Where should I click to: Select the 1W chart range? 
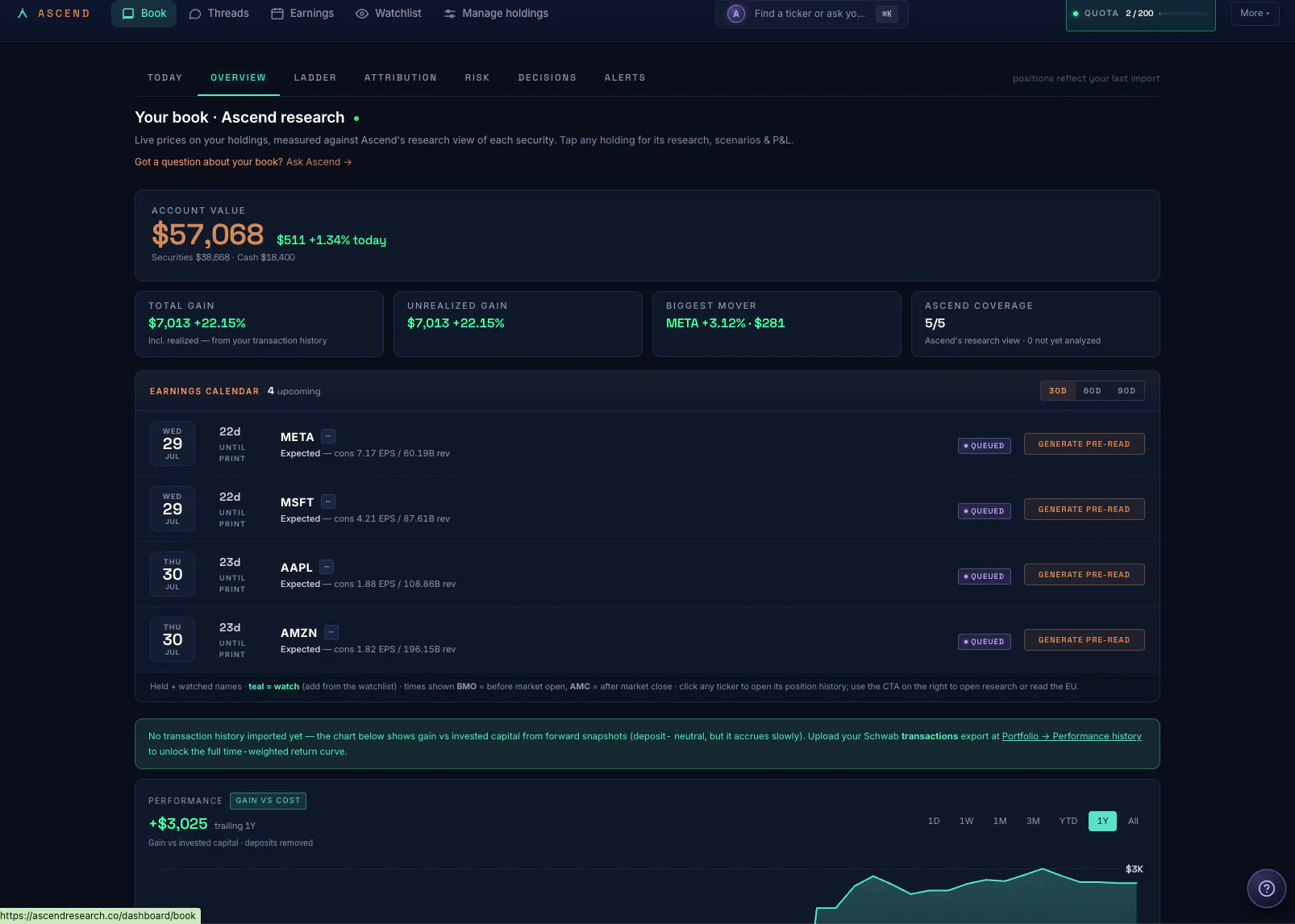tap(967, 821)
